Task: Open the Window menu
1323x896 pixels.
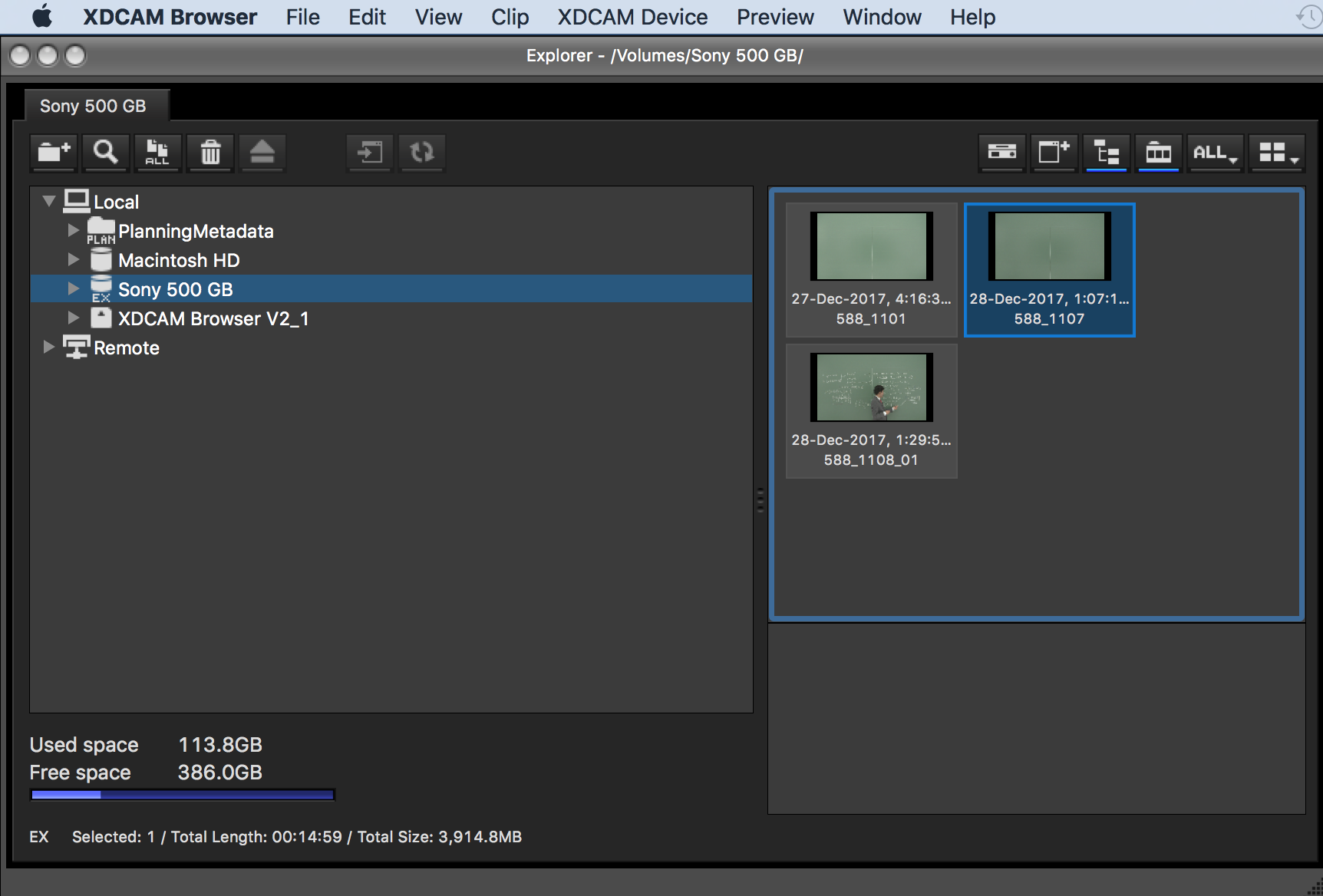Action: tap(882, 17)
